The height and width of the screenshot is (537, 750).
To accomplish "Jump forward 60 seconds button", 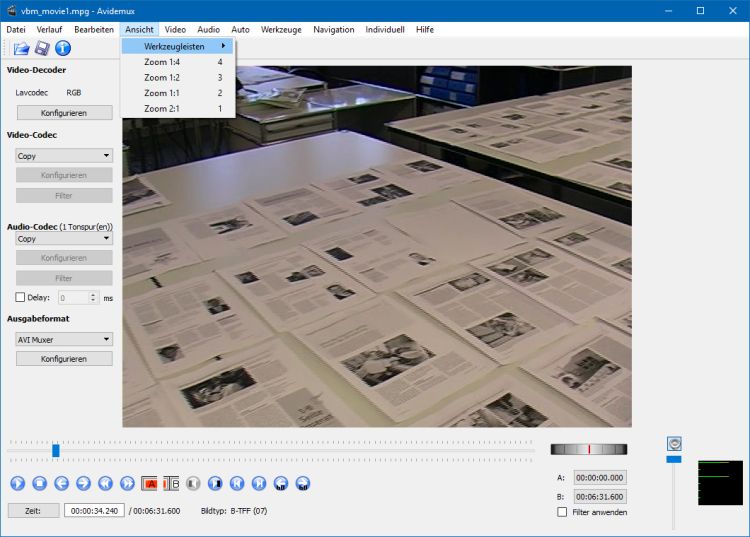I will (303, 483).
